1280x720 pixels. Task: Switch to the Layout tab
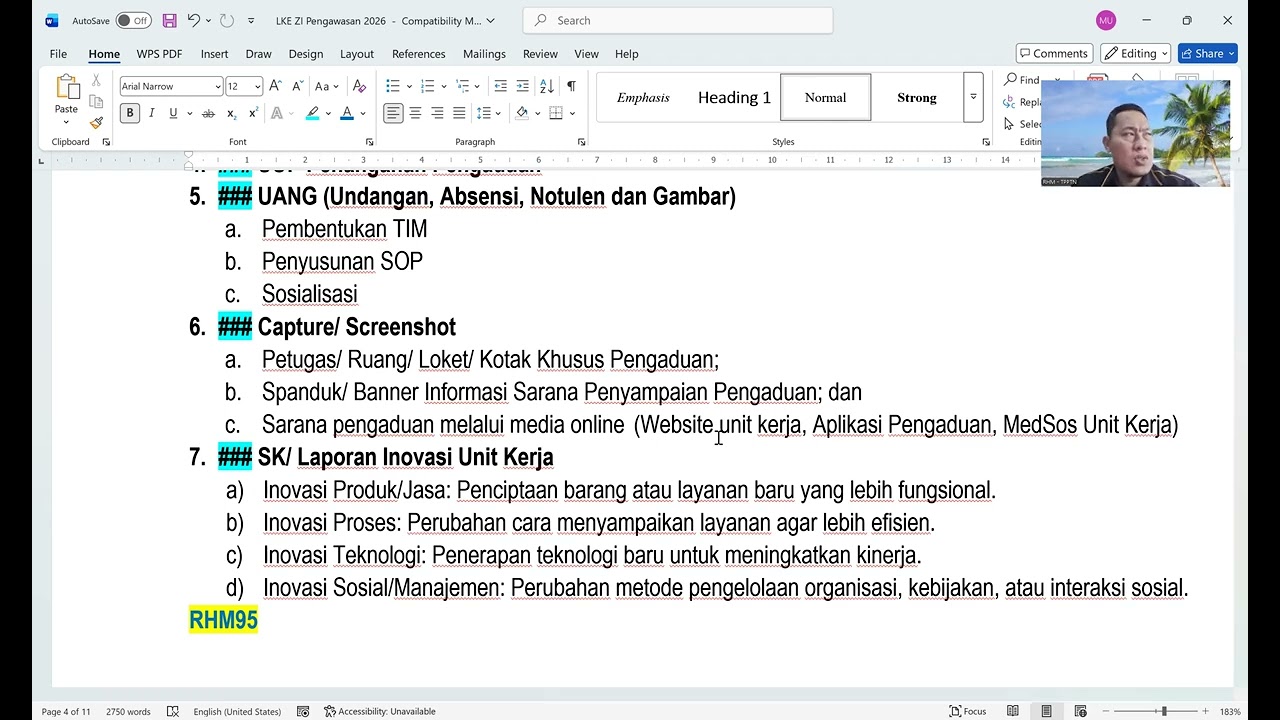click(357, 54)
